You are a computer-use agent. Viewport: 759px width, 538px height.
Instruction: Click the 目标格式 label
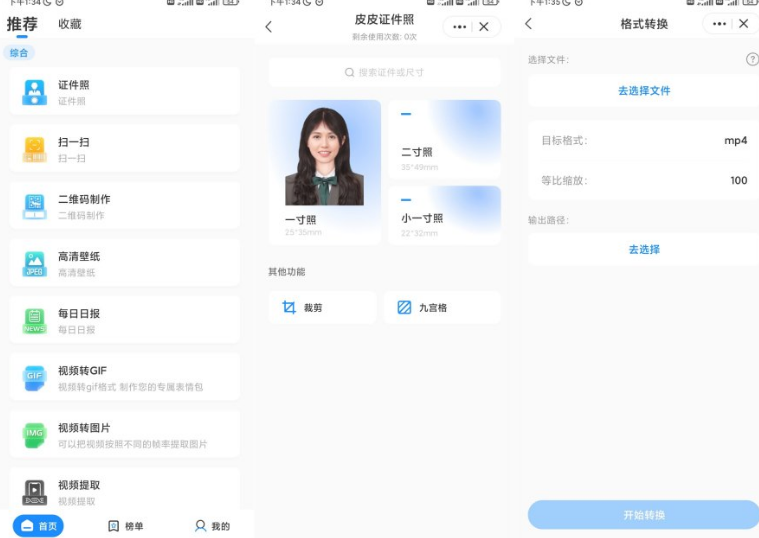pyautogui.click(x=564, y=140)
